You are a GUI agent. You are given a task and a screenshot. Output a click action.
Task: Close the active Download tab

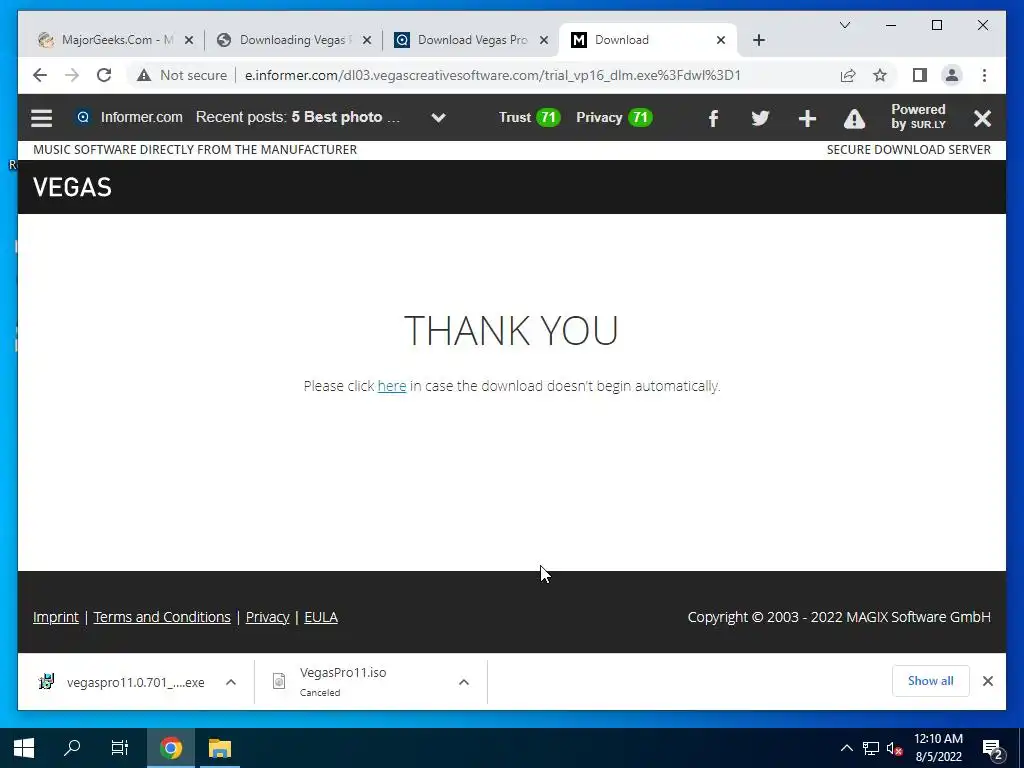click(721, 40)
